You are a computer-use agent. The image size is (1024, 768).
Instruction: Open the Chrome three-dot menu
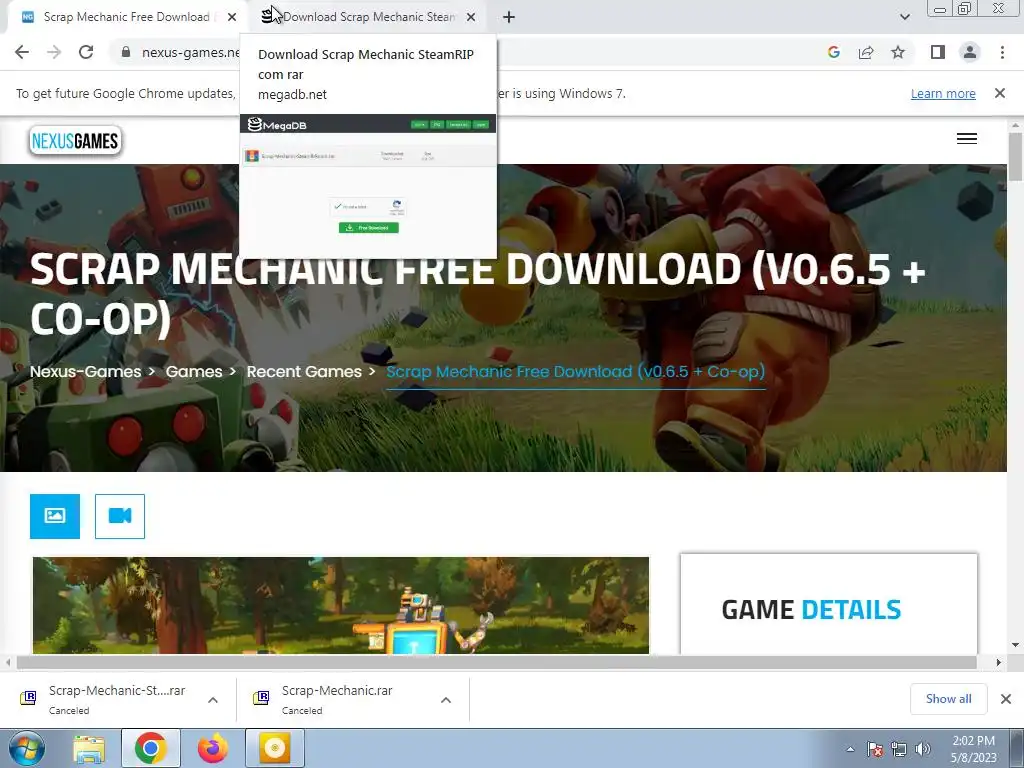(1002, 52)
